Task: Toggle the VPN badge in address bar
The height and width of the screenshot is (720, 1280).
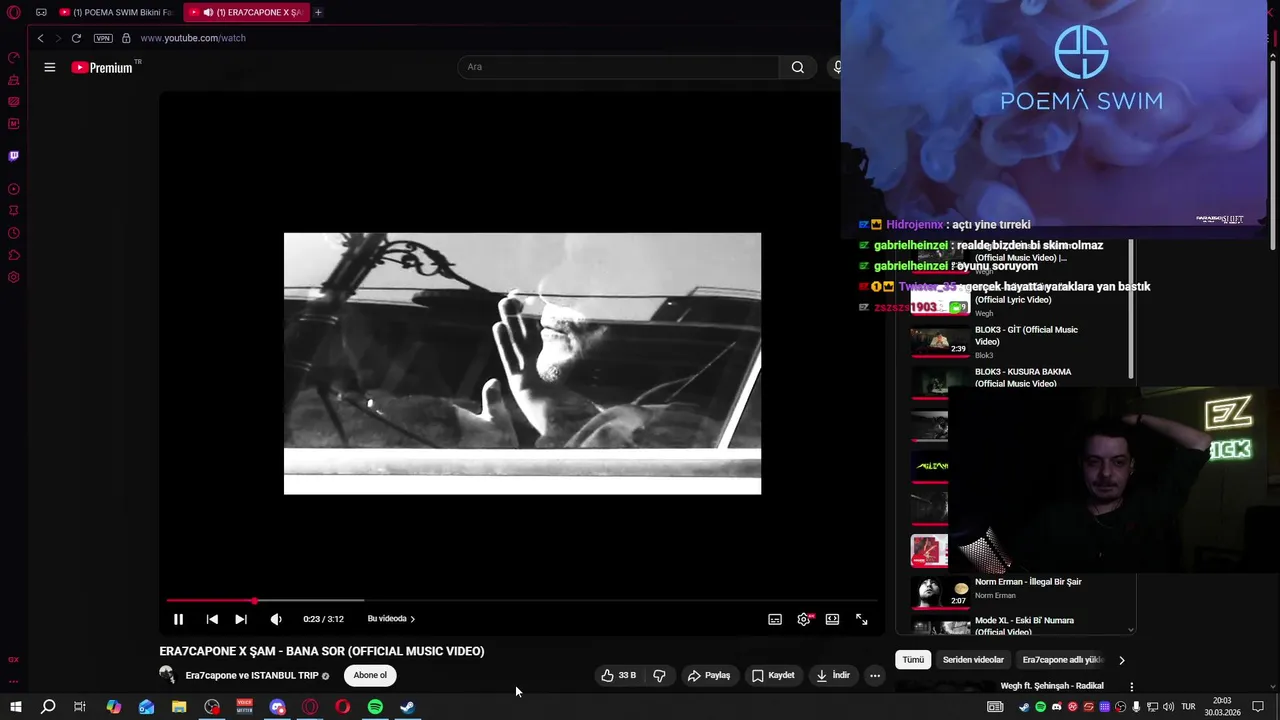Action: (103, 38)
